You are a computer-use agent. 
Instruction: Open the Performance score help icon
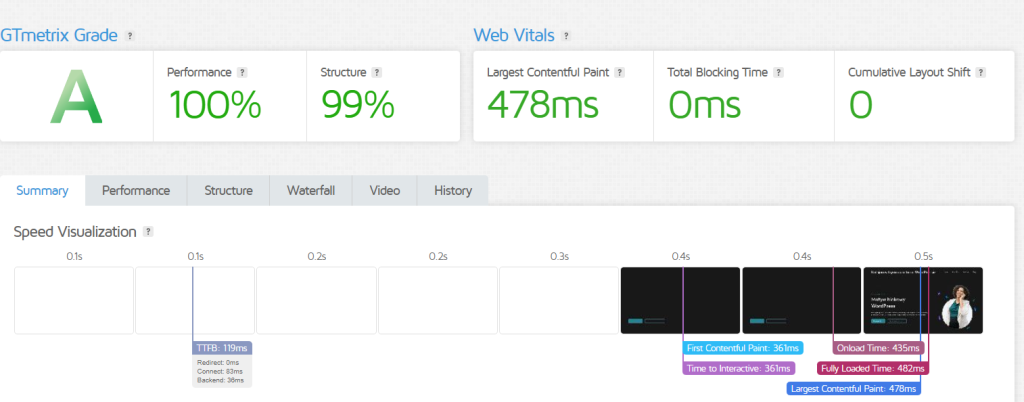tap(242, 72)
